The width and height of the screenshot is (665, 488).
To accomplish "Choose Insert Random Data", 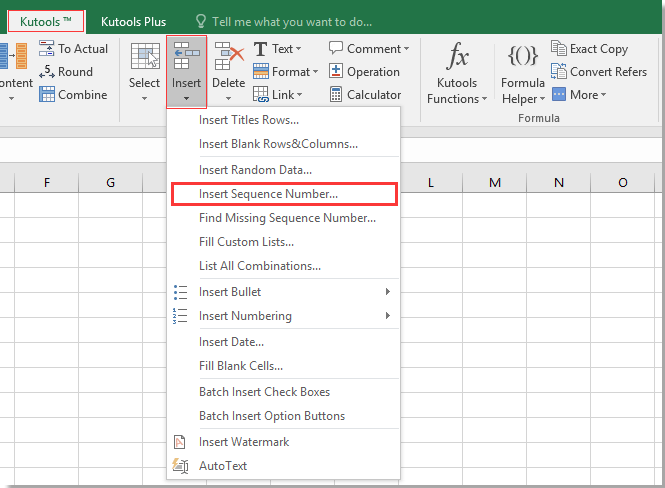I will click(283, 170).
